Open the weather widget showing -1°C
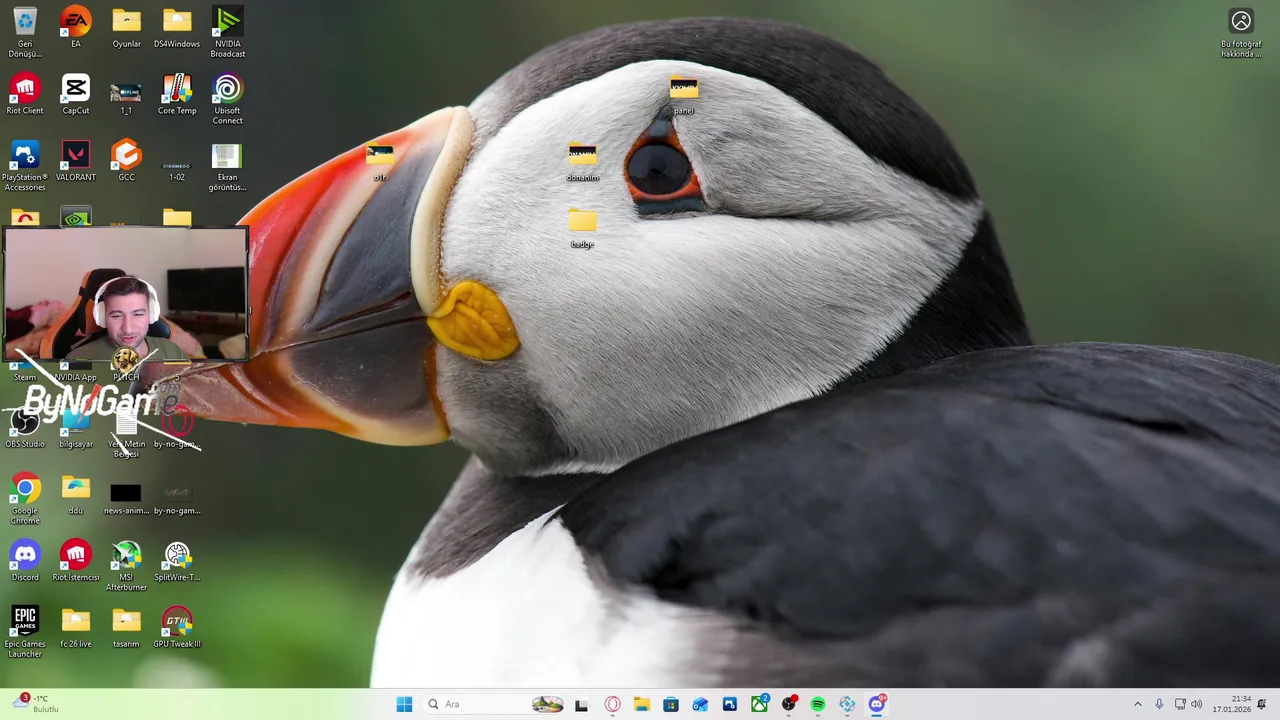Screen dimensions: 1280x720 point(36,704)
